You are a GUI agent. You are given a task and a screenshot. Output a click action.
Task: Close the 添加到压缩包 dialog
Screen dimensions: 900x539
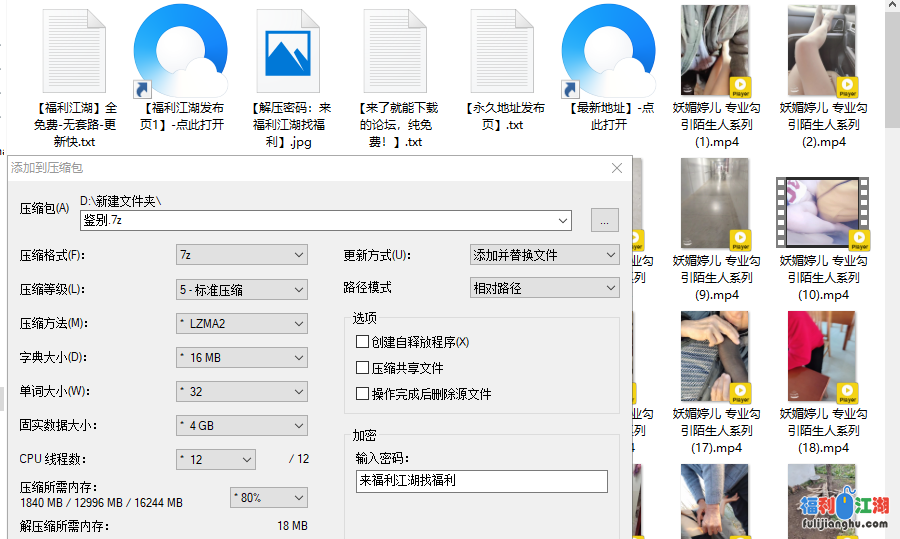(617, 168)
